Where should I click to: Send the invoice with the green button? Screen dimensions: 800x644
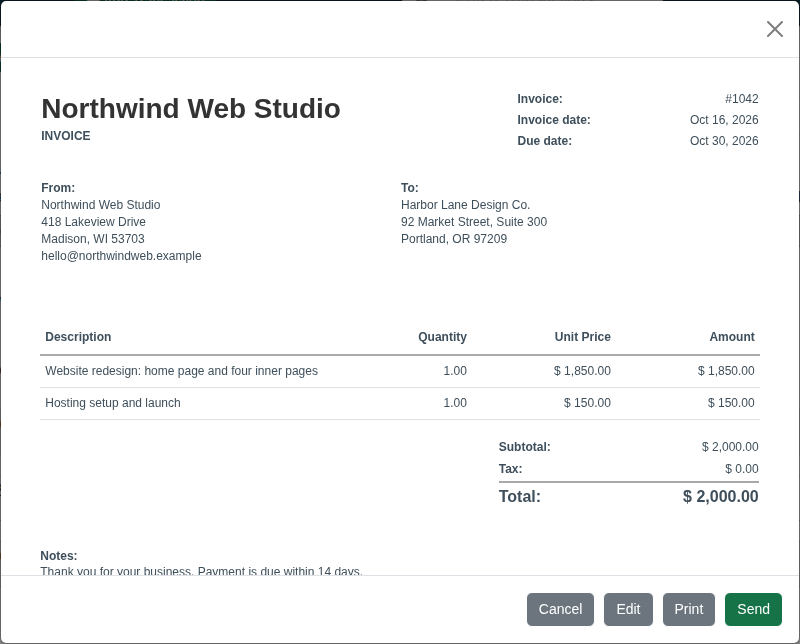753,609
